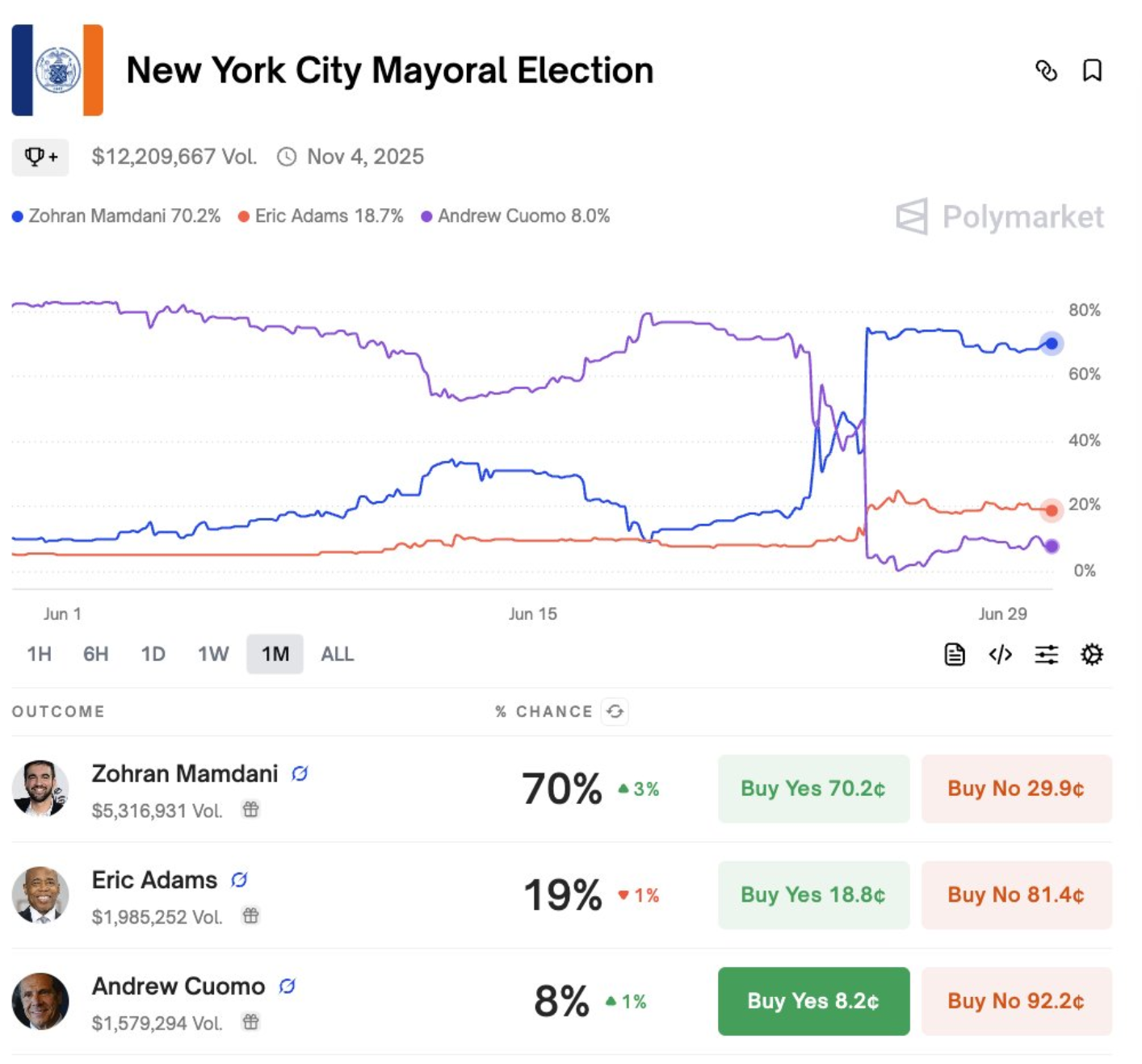Click the refresh icon next to % Chance
The image size is (1142, 1064).
click(615, 711)
